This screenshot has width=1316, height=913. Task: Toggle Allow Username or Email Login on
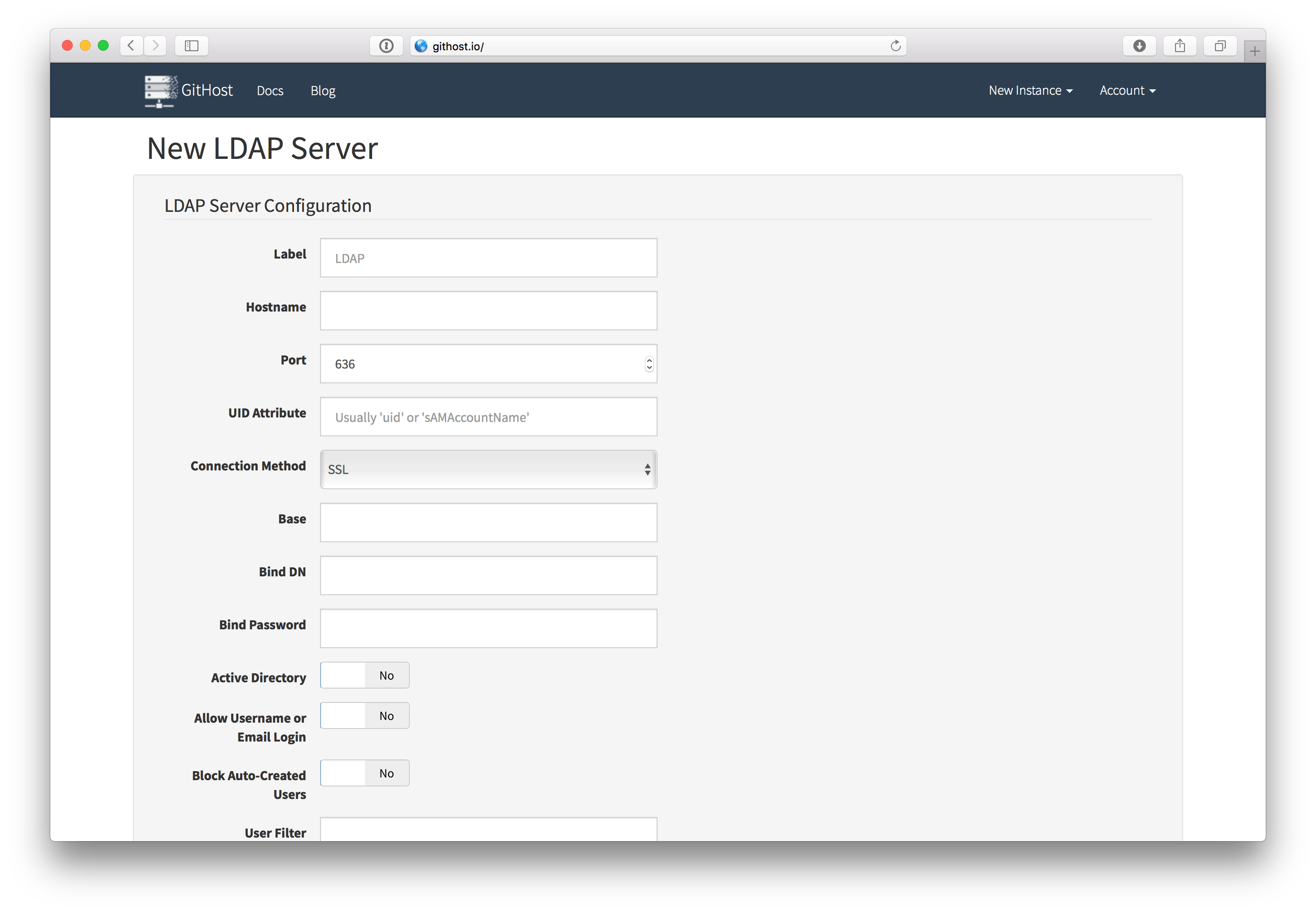pos(364,716)
